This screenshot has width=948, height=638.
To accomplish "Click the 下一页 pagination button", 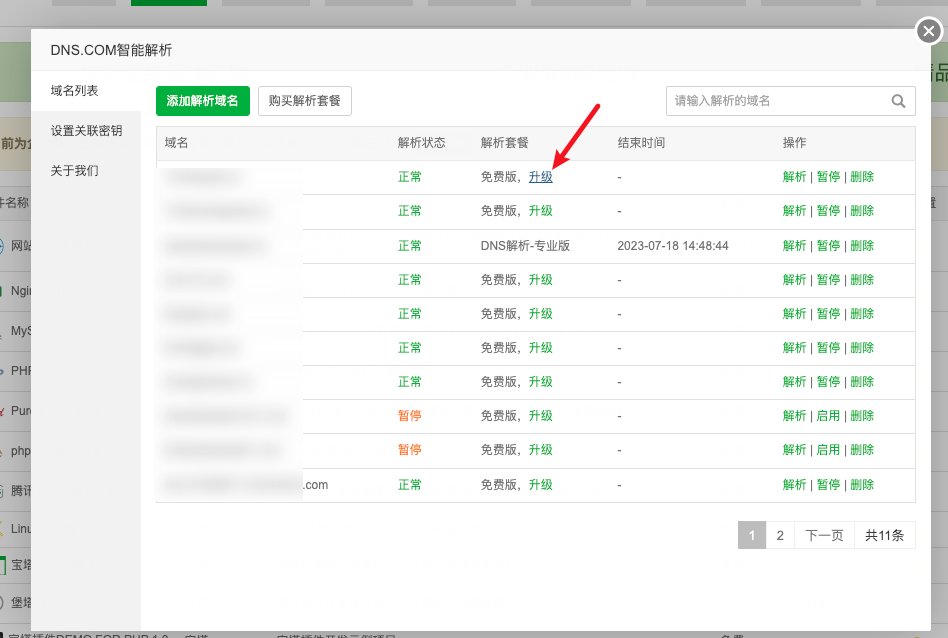I will tap(824, 535).
